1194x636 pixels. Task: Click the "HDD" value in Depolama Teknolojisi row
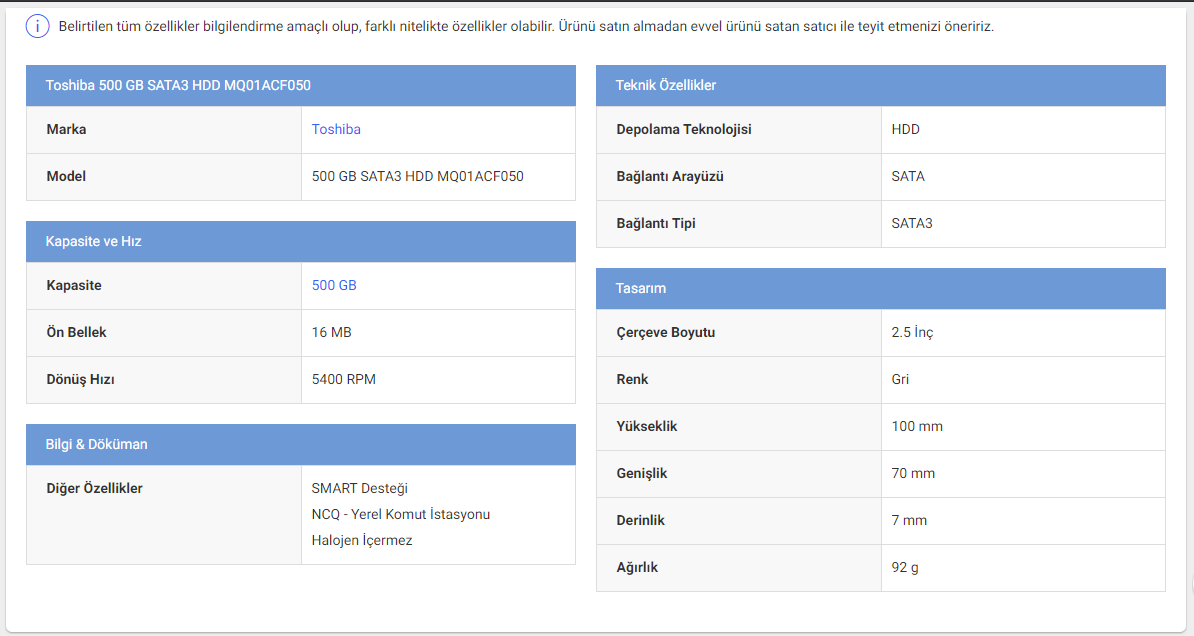905,129
